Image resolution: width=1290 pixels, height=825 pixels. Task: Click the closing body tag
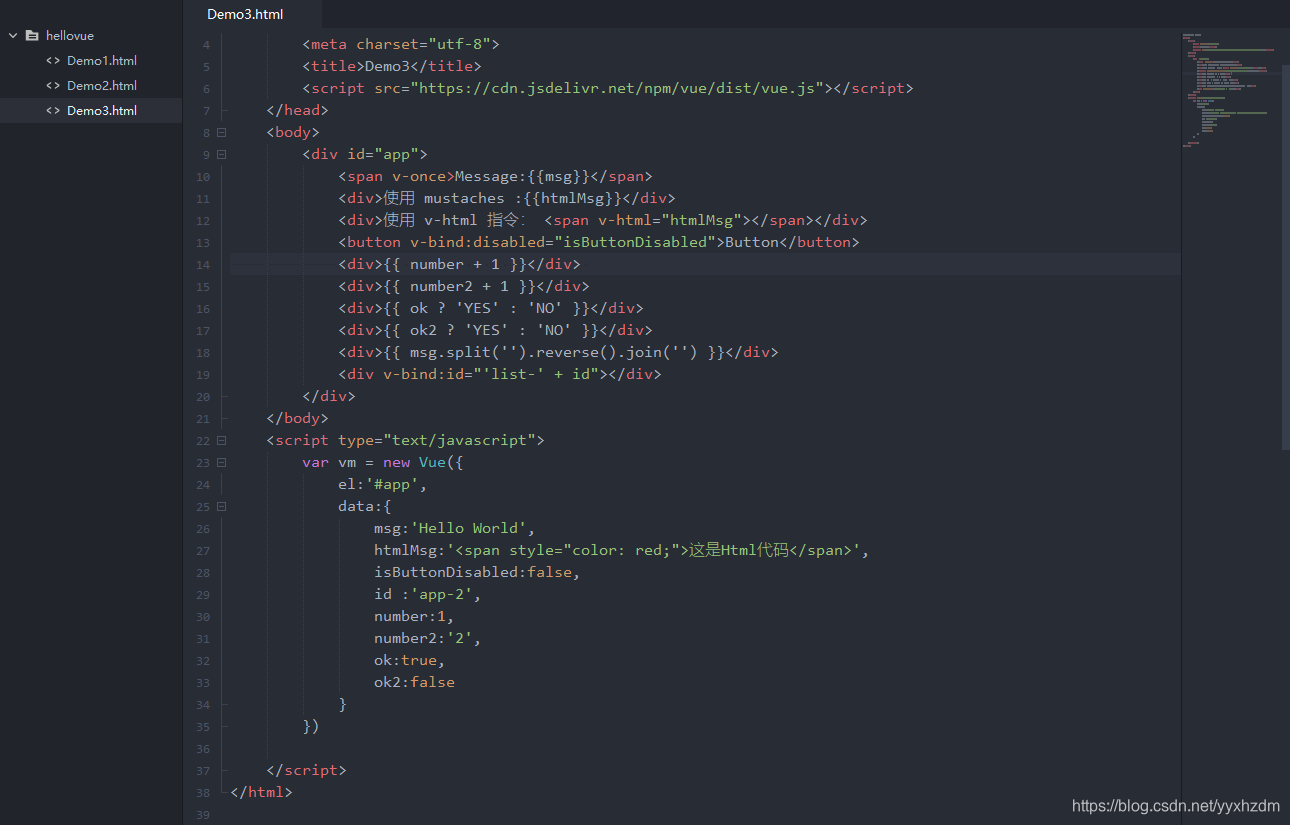click(x=297, y=418)
